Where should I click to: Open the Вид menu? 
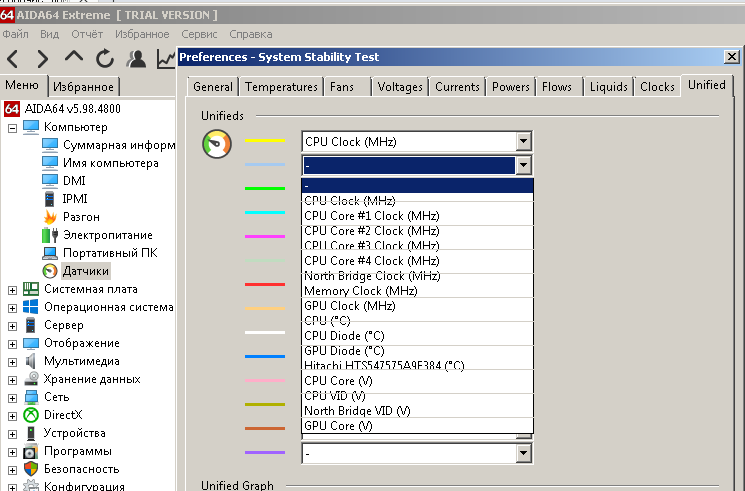click(49, 34)
